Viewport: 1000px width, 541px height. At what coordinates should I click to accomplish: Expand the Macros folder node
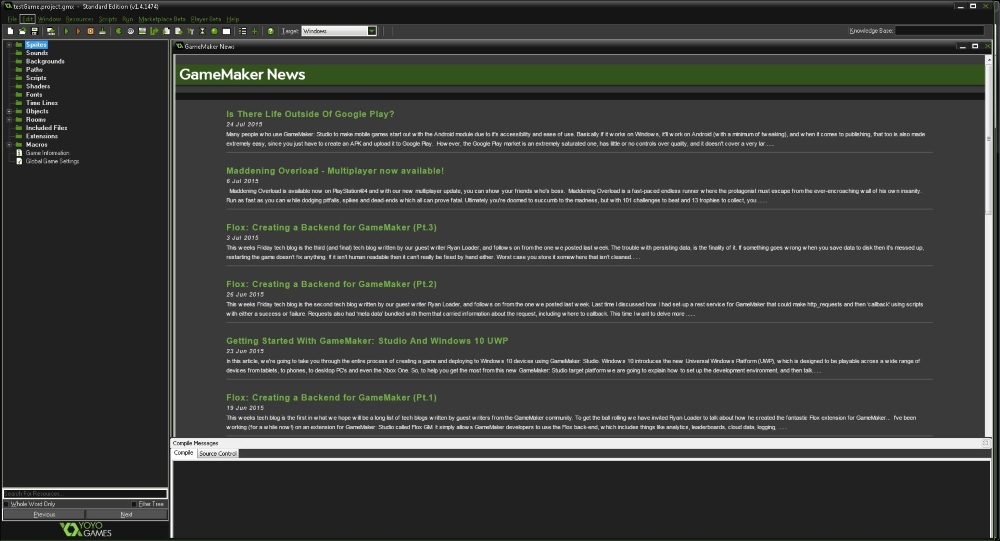pyautogui.click(x=9, y=144)
